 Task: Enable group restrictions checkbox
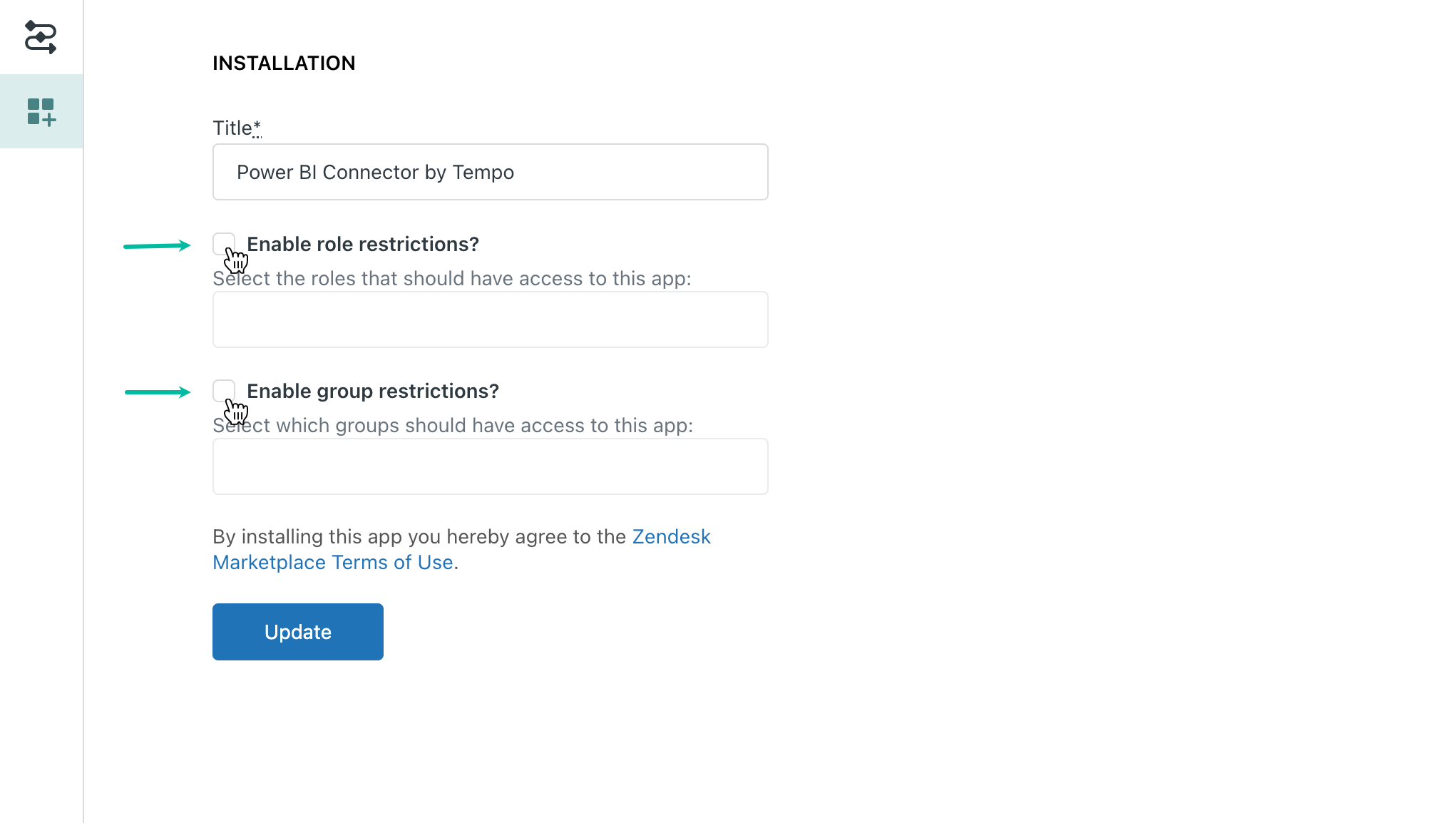pos(224,391)
